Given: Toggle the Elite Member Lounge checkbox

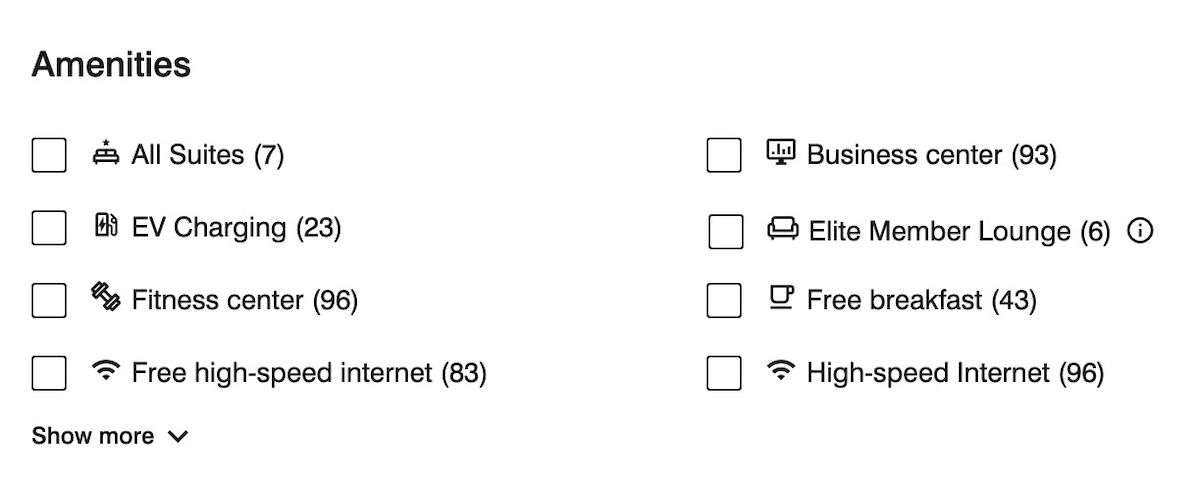Looking at the screenshot, I should [x=726, y=231].
